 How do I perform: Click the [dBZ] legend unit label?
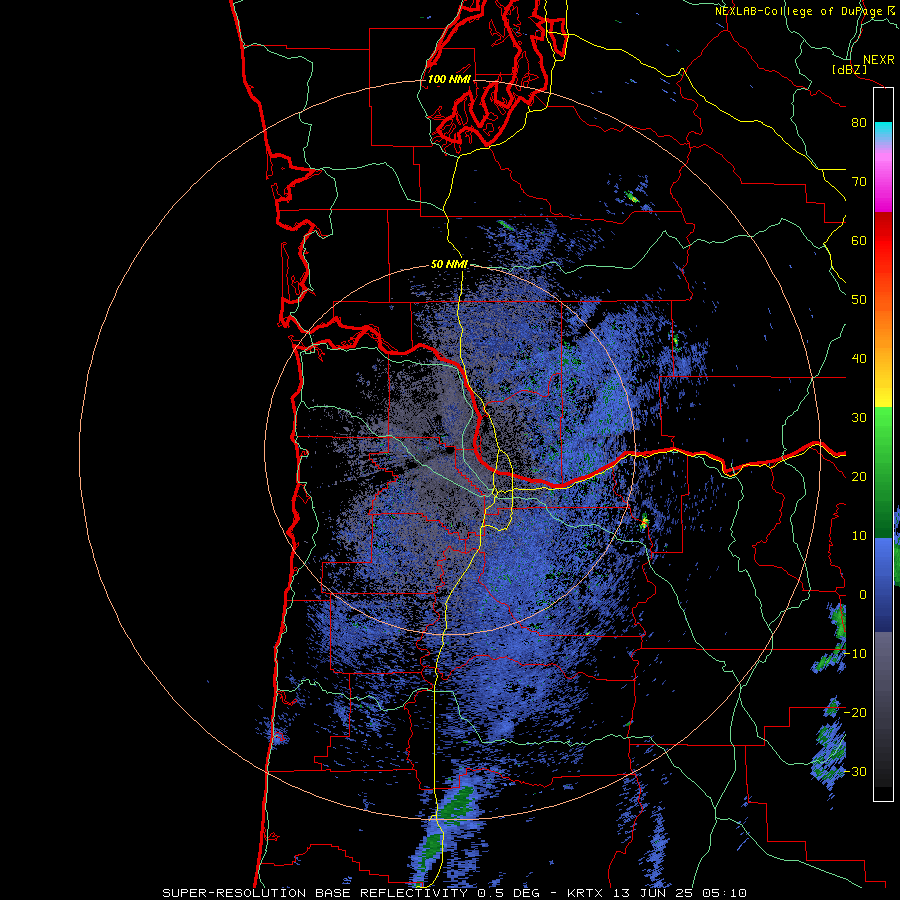849,69
